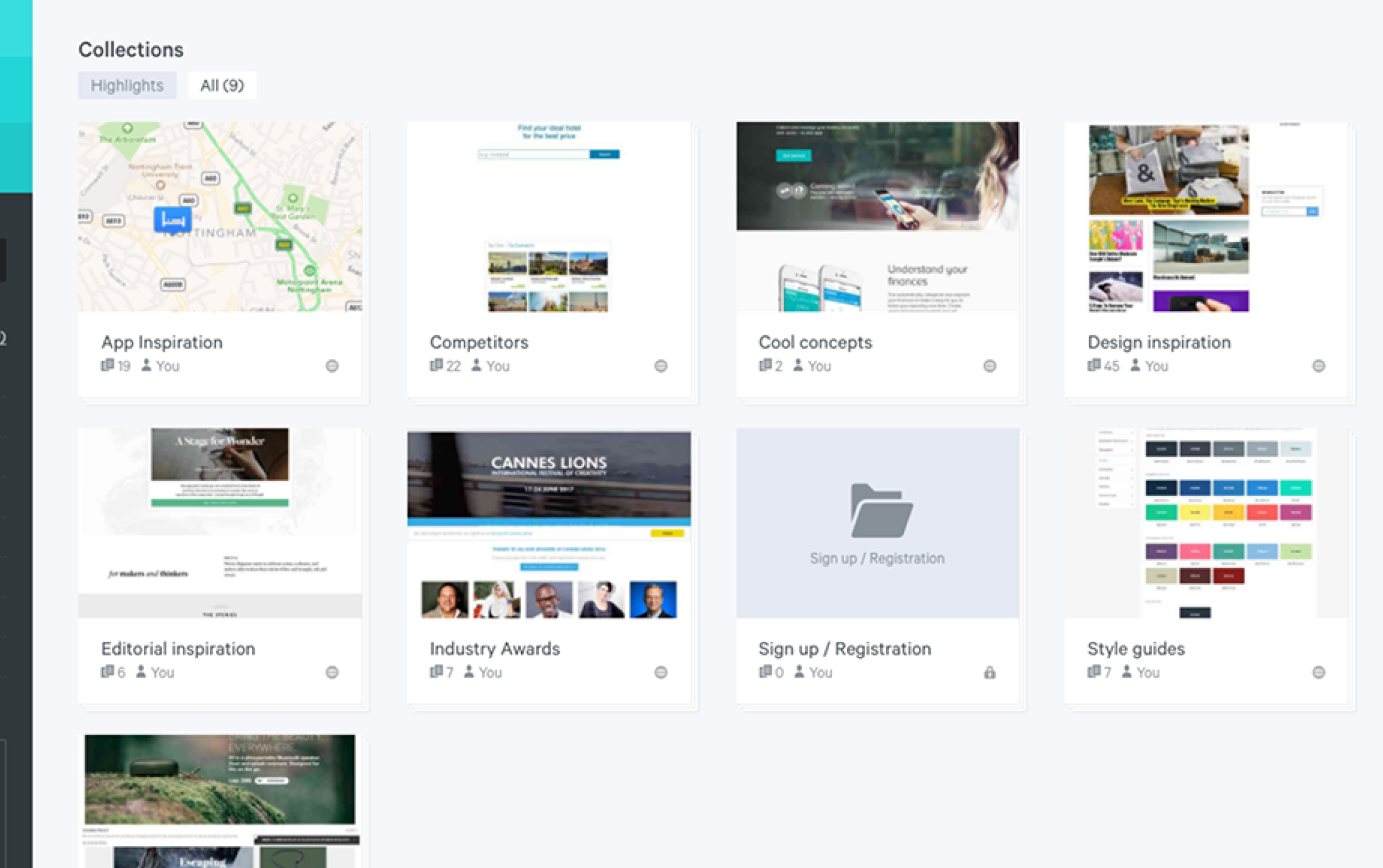
Task: Click the folder icon in the empty Sign up collection
Action: pyautogui.click(x=881, y=511)
